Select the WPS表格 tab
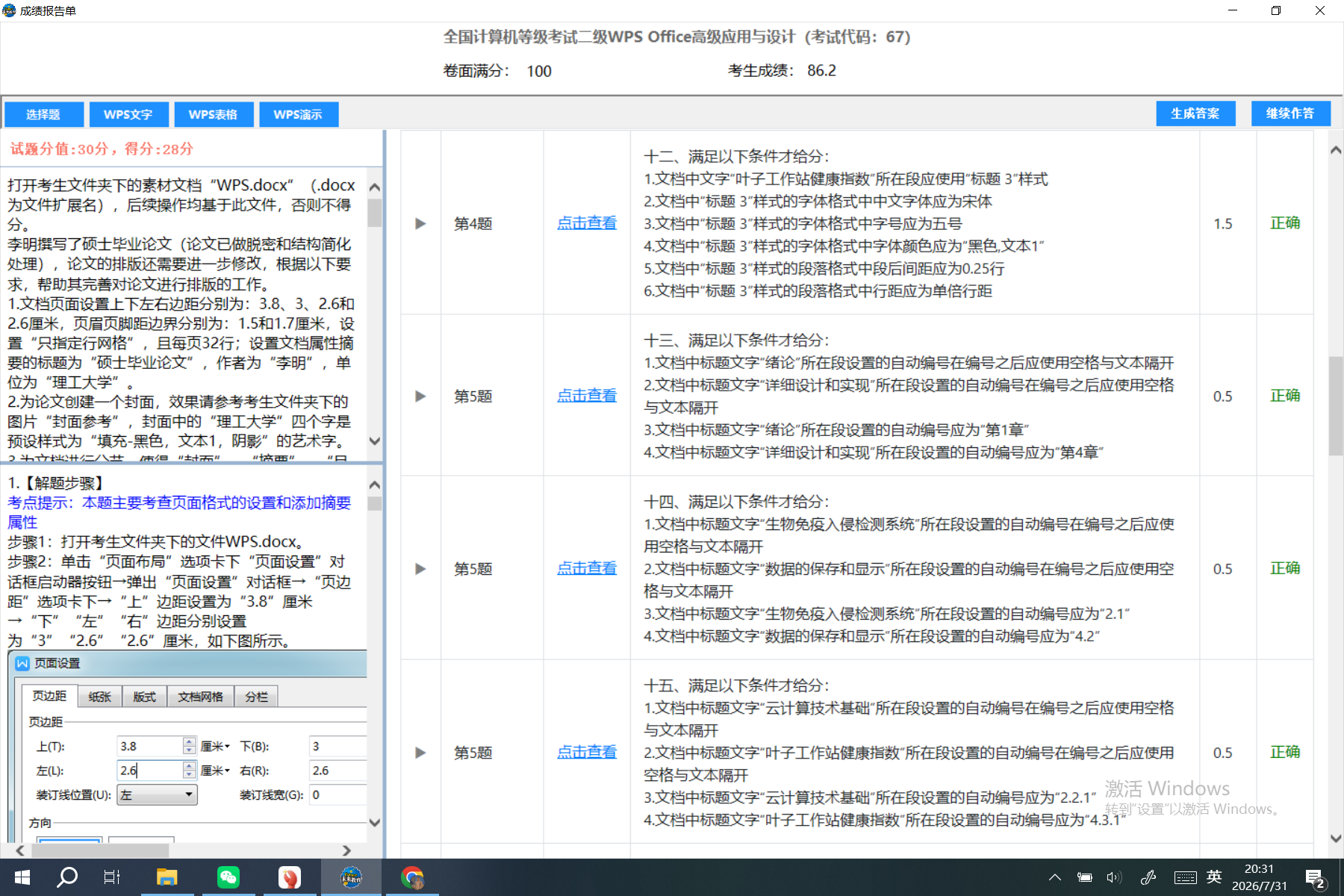The width and height of the screenshot is (1344, 896). click(214, 114)
